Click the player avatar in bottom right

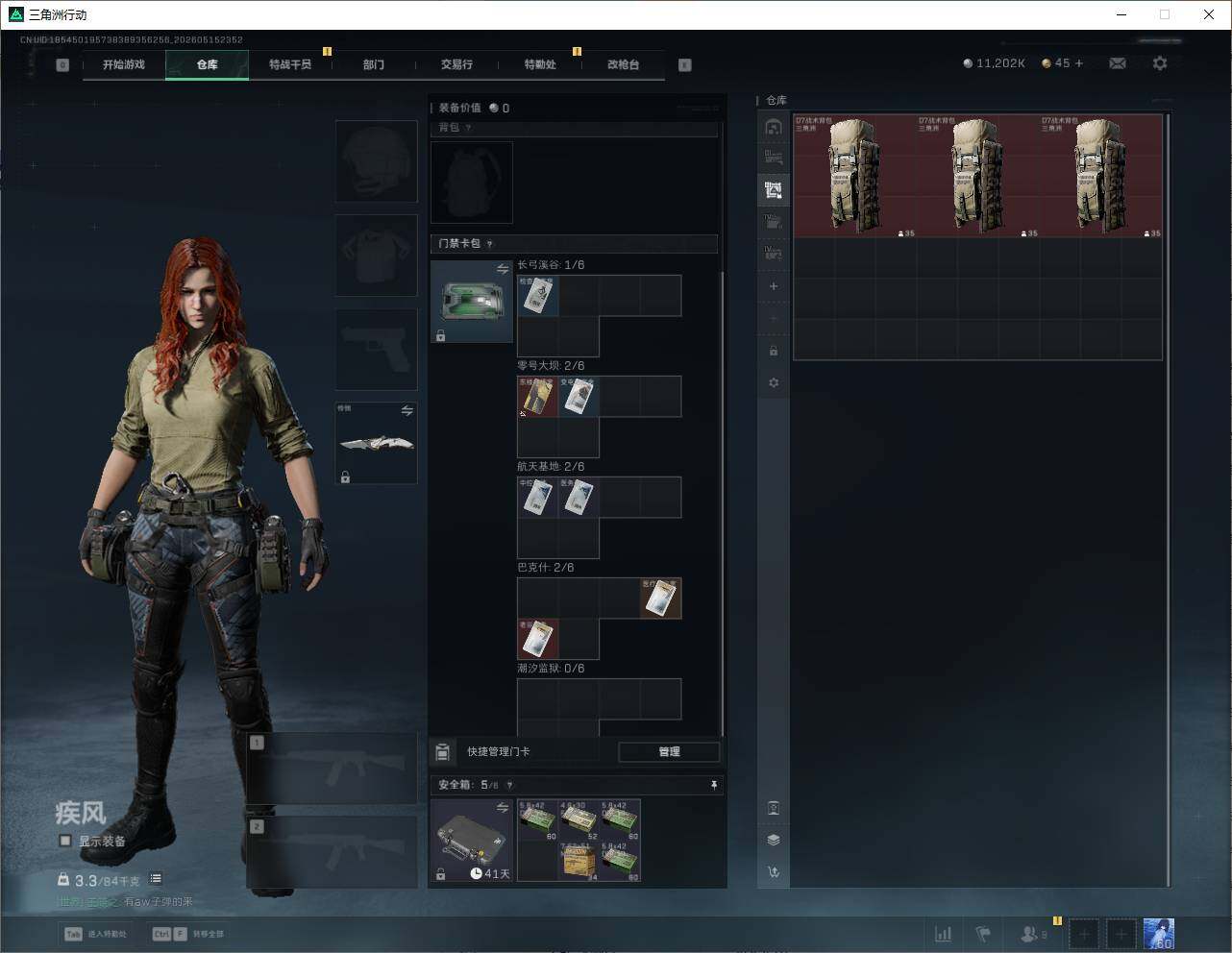point(1158,934)
